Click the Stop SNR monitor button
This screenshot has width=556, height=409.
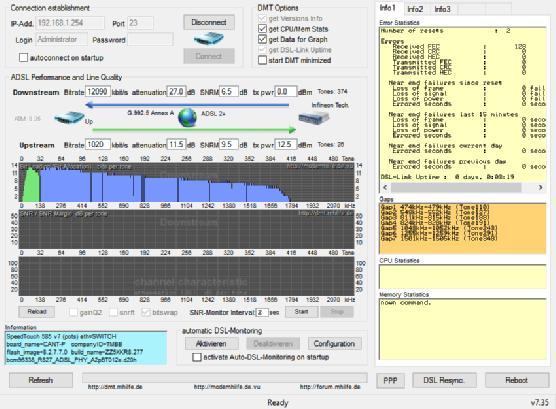pos(337,312)
